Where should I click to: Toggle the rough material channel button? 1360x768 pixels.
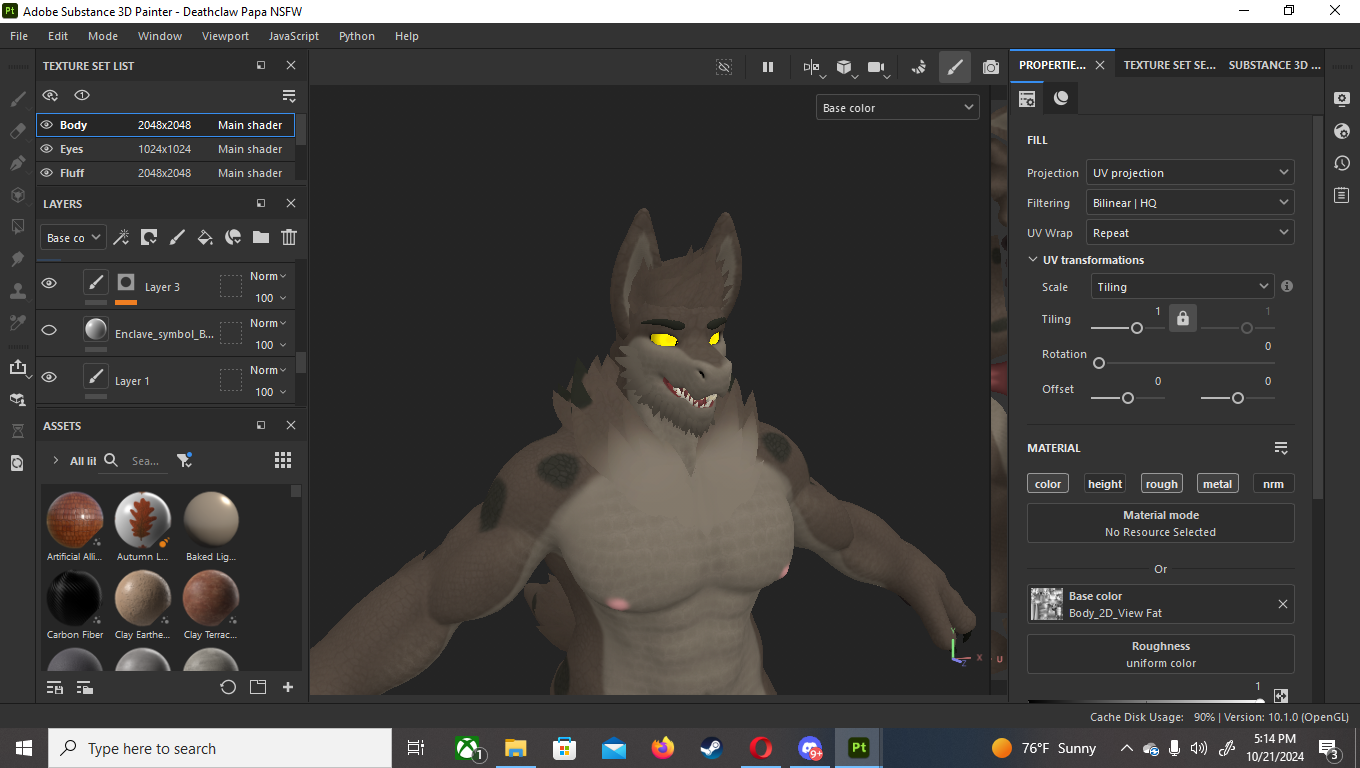coord(1161,484)
